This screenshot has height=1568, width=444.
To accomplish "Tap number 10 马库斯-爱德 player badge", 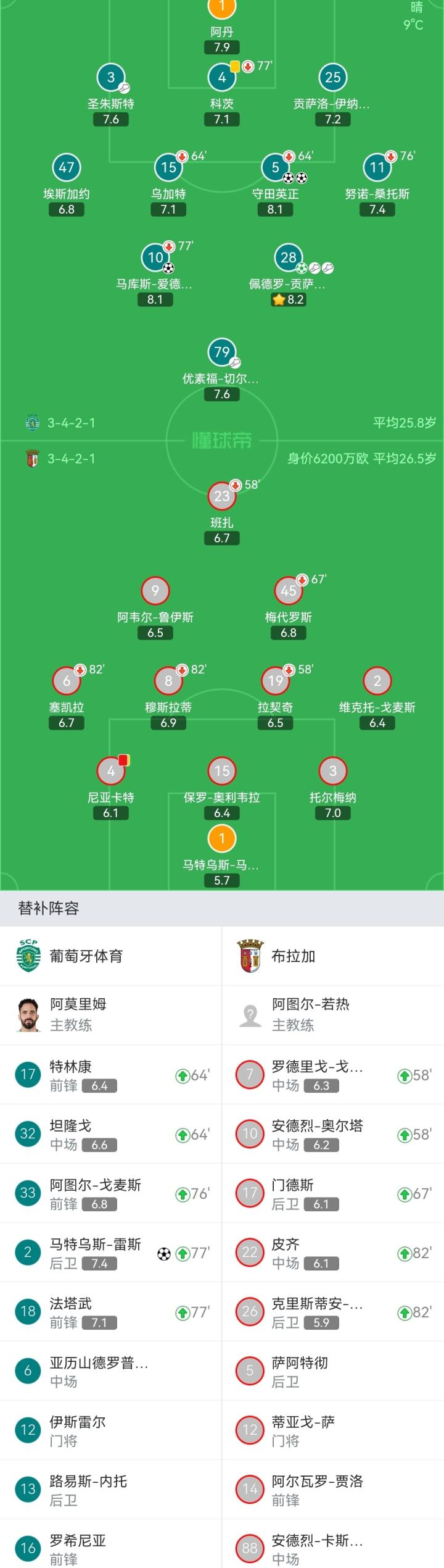I will (155, 258).
